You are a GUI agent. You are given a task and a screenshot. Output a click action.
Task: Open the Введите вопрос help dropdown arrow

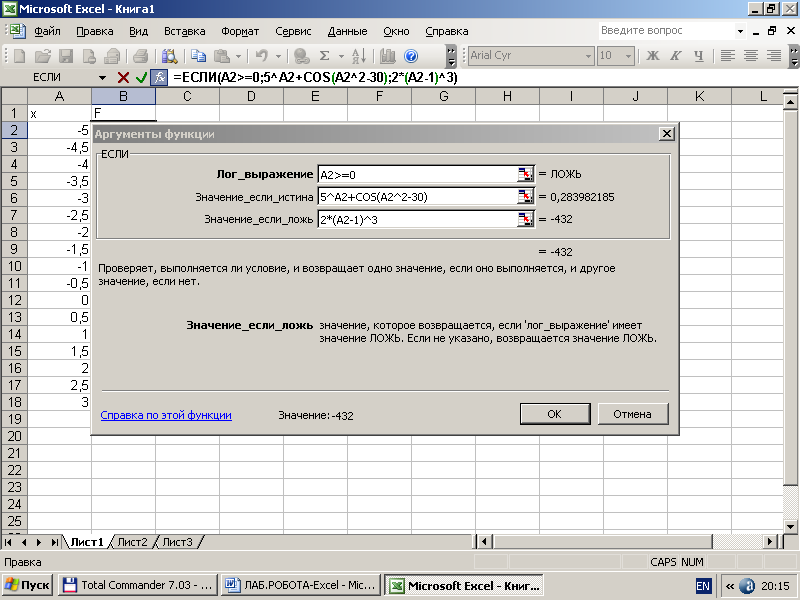click(740, 31)
